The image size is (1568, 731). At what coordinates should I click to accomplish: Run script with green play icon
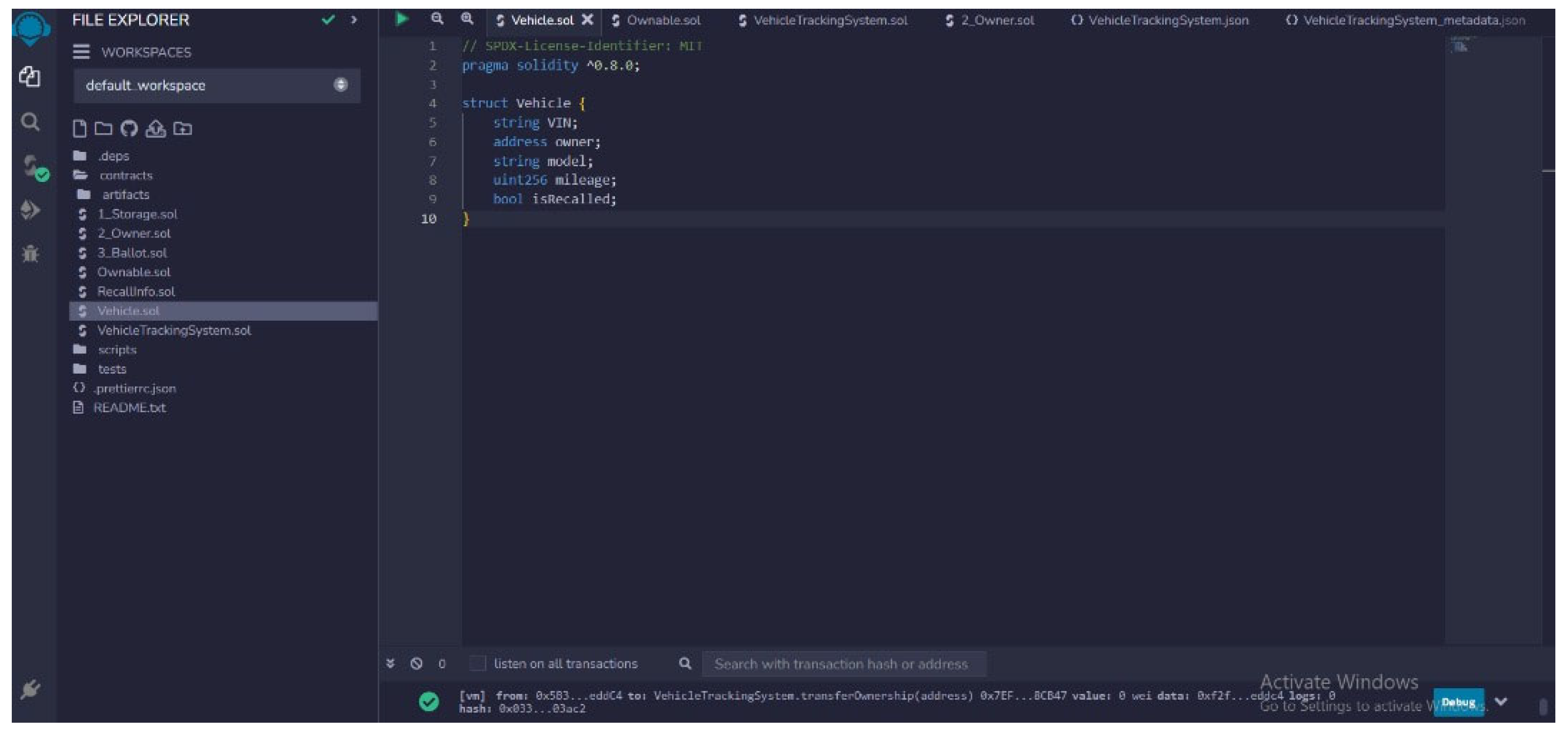click(402, 20)
